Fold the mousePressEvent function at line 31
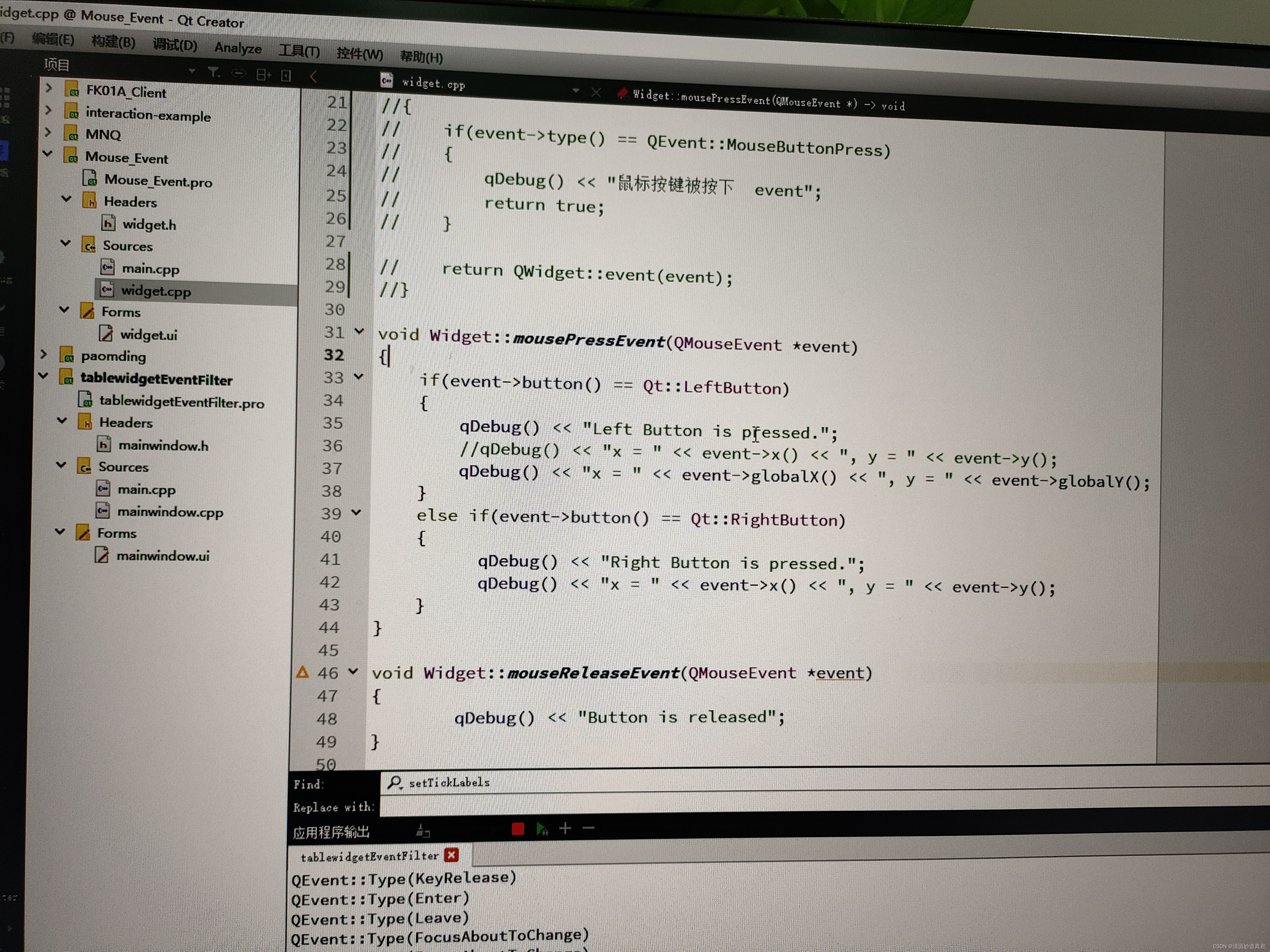 (x=360, y=331)
